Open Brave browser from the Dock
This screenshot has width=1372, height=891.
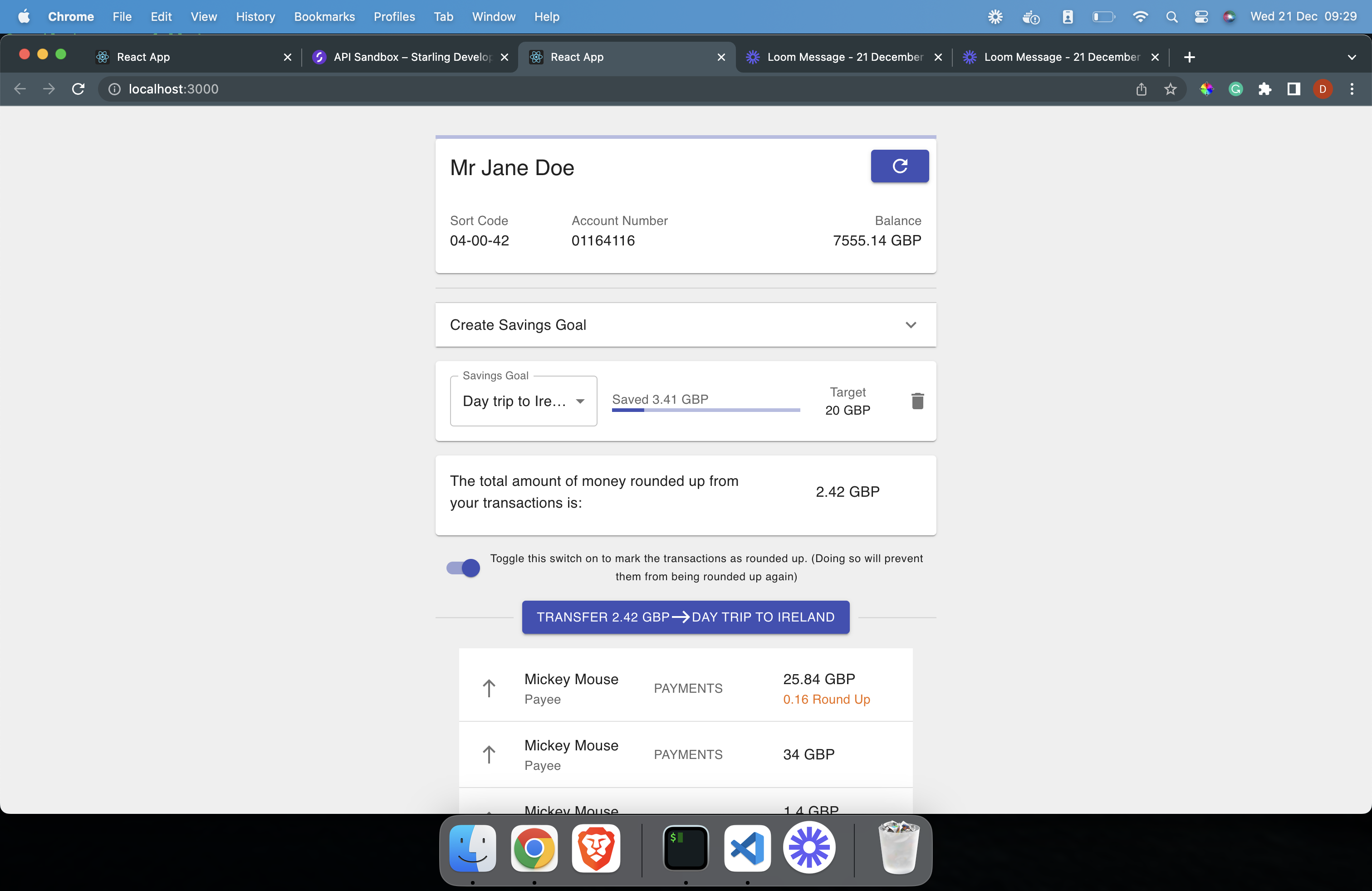tap(596, 848)
